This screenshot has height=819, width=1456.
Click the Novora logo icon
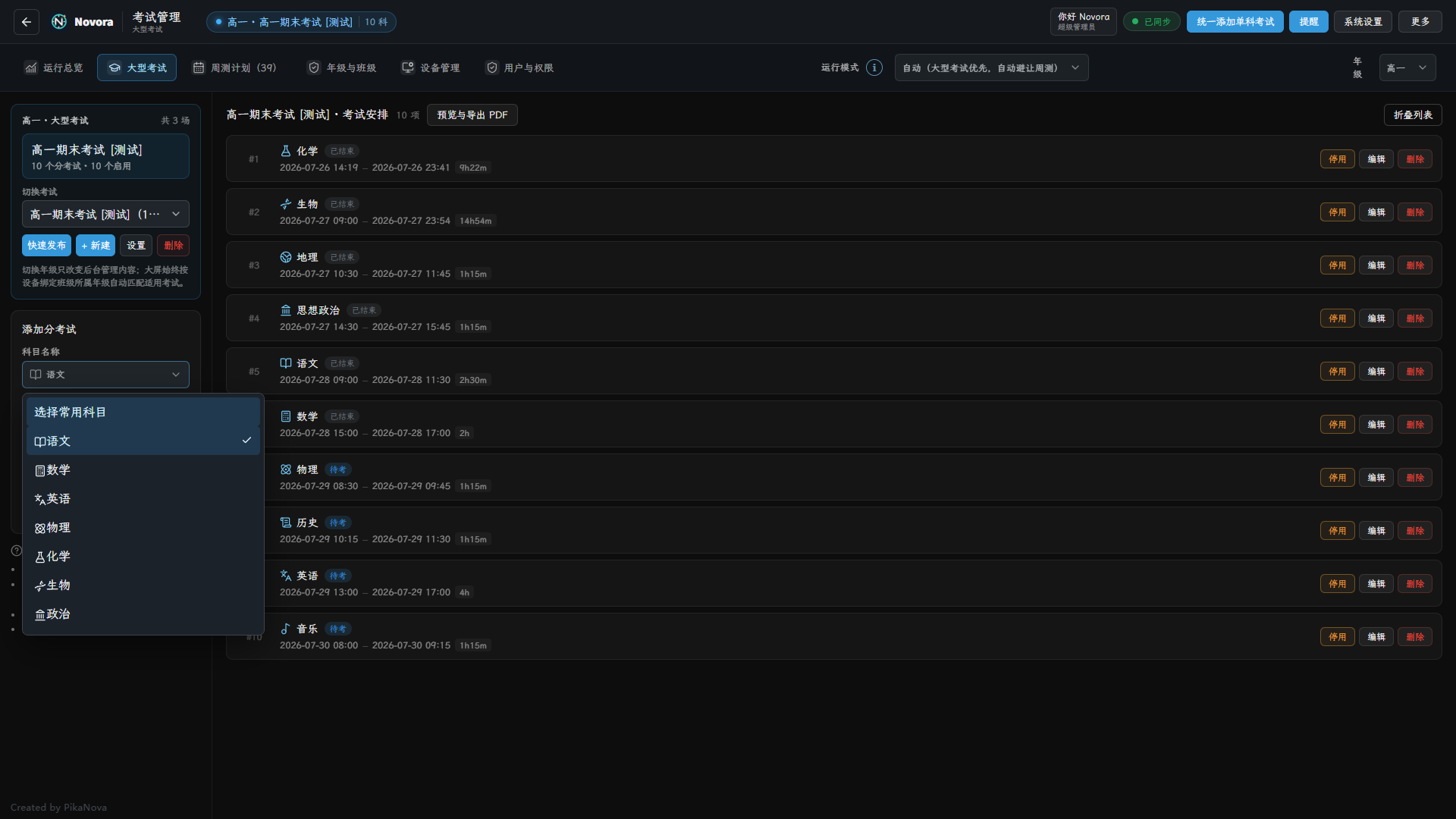pos(59,22)
